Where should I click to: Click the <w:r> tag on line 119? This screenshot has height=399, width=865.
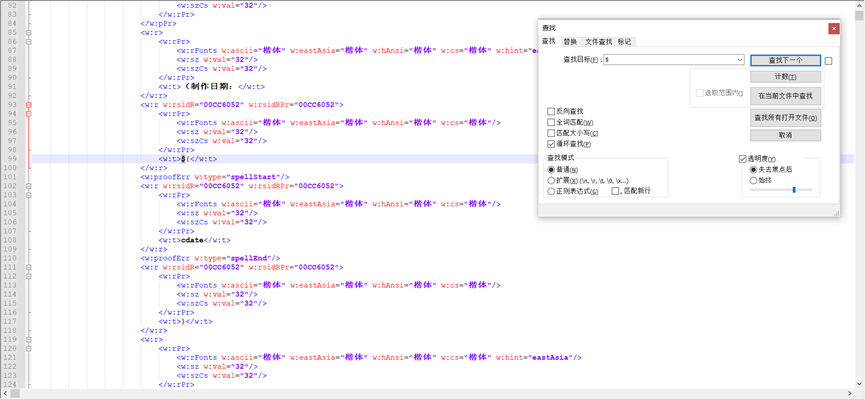coord(151,339)
